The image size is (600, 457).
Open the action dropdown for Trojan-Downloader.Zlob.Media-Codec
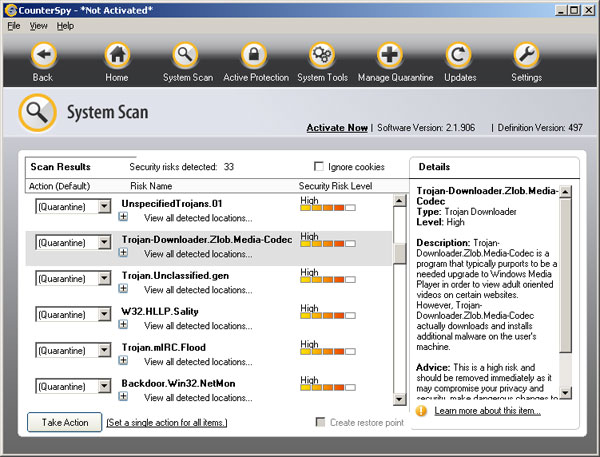[104, 242]
